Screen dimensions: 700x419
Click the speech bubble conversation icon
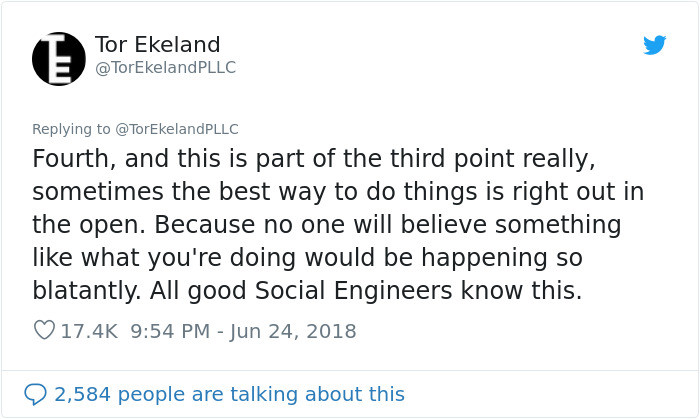click(36, 394)
